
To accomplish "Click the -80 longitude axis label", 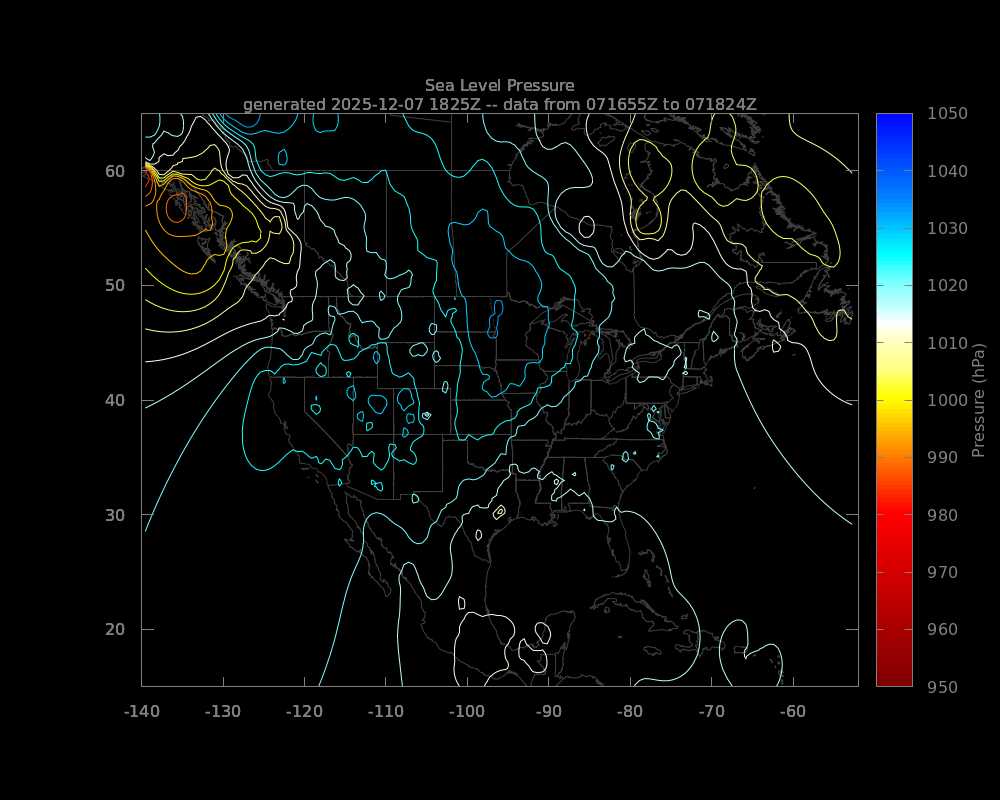I will [x=630, y=712].
